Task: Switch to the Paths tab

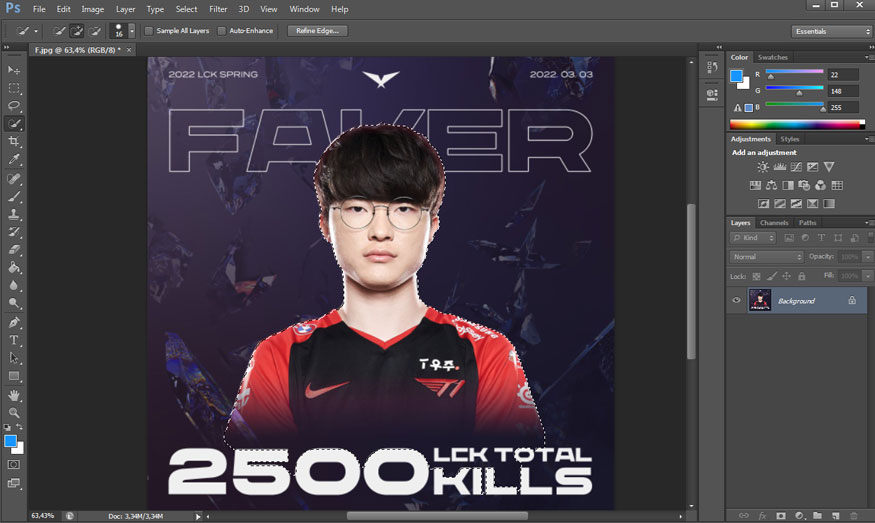Action: [x=807, y=223]
